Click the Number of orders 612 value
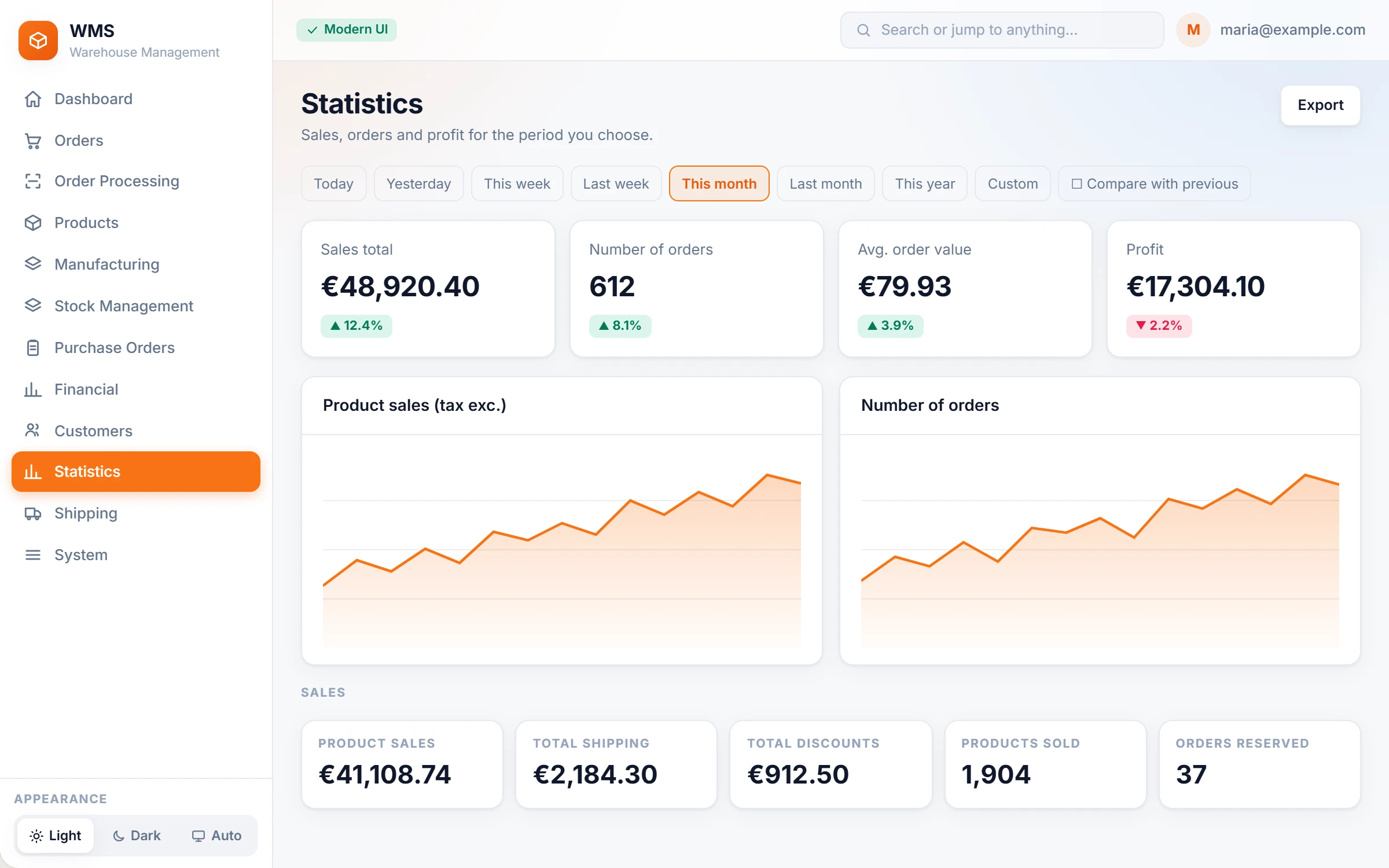Screen dimensions: 1389x868 [x=612, y=286]
